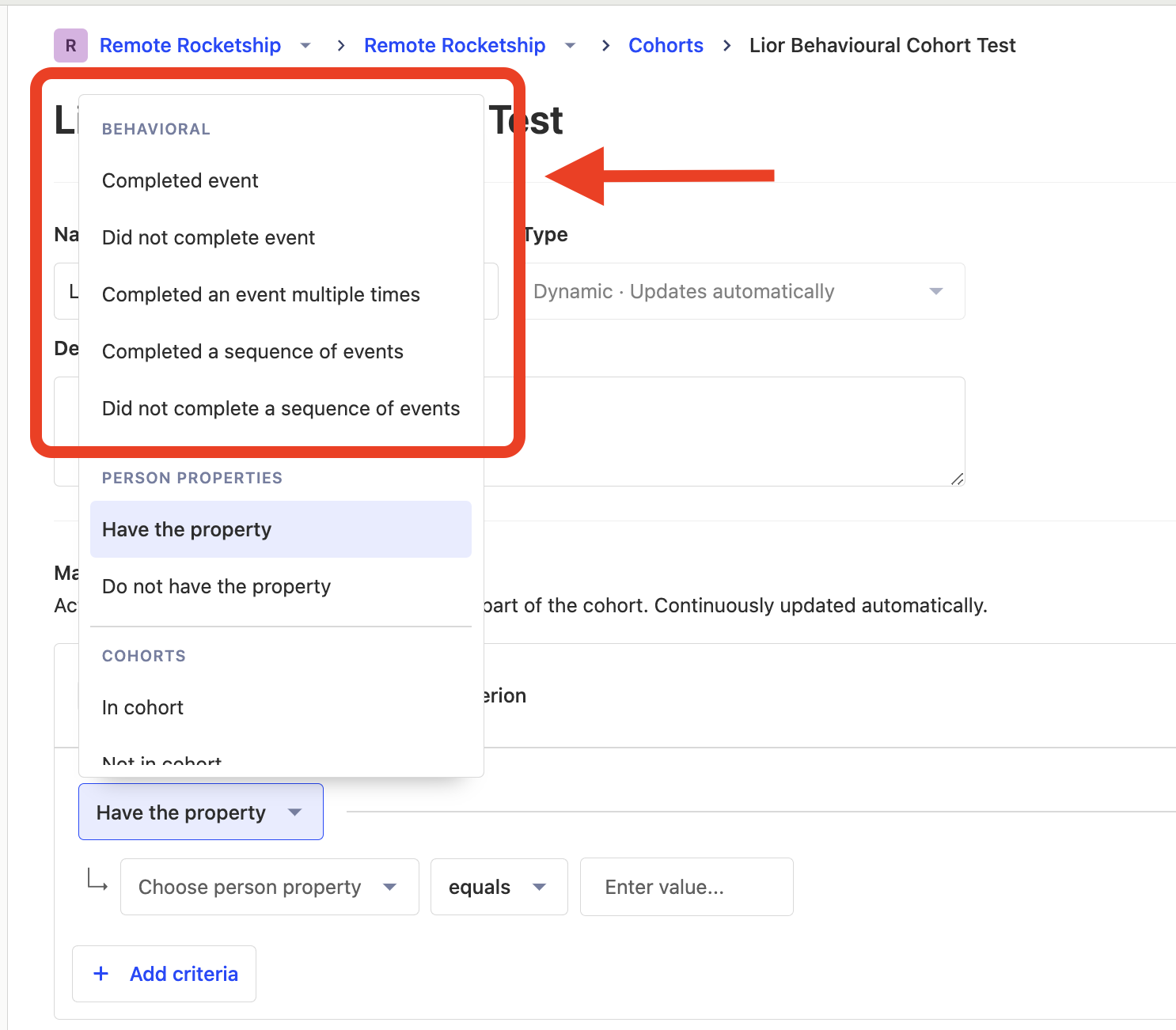Click the purple R project avatar icon
This screenshot has height=1030, width=1176.
70,45
